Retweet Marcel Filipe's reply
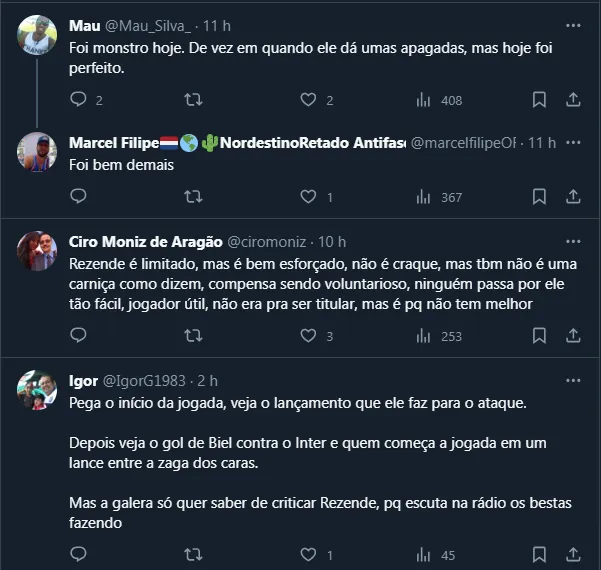The width and height of the screenshot is (601, 570). 194,197
